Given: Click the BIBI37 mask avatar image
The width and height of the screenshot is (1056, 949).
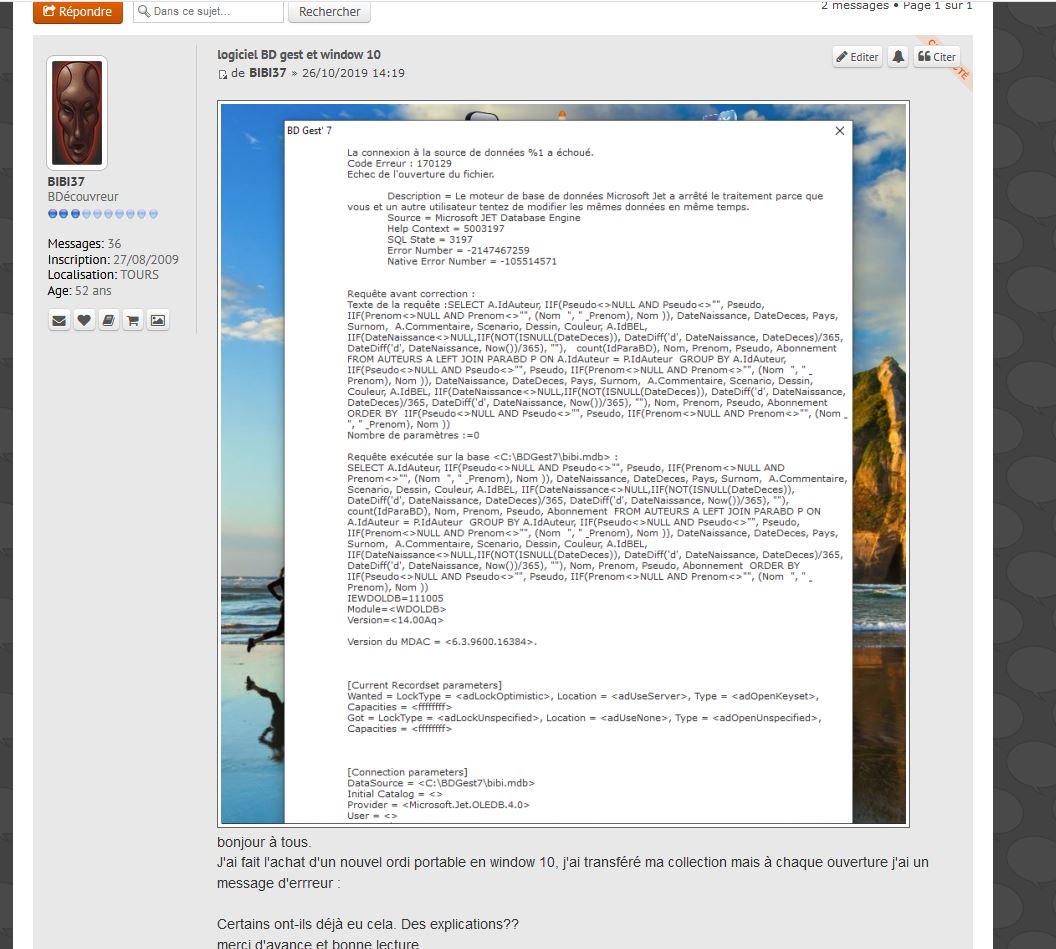Looking at the screenshot, I should coord(77,112).
